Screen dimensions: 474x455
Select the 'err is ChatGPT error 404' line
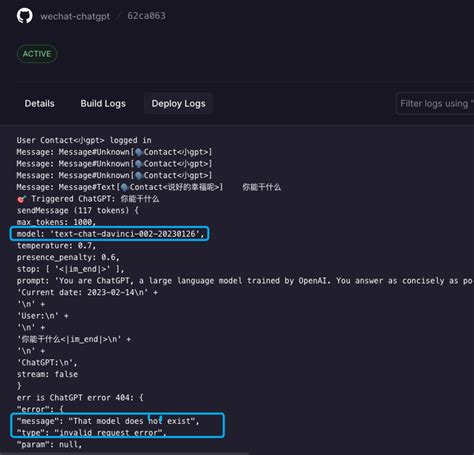tap(80, 398)
